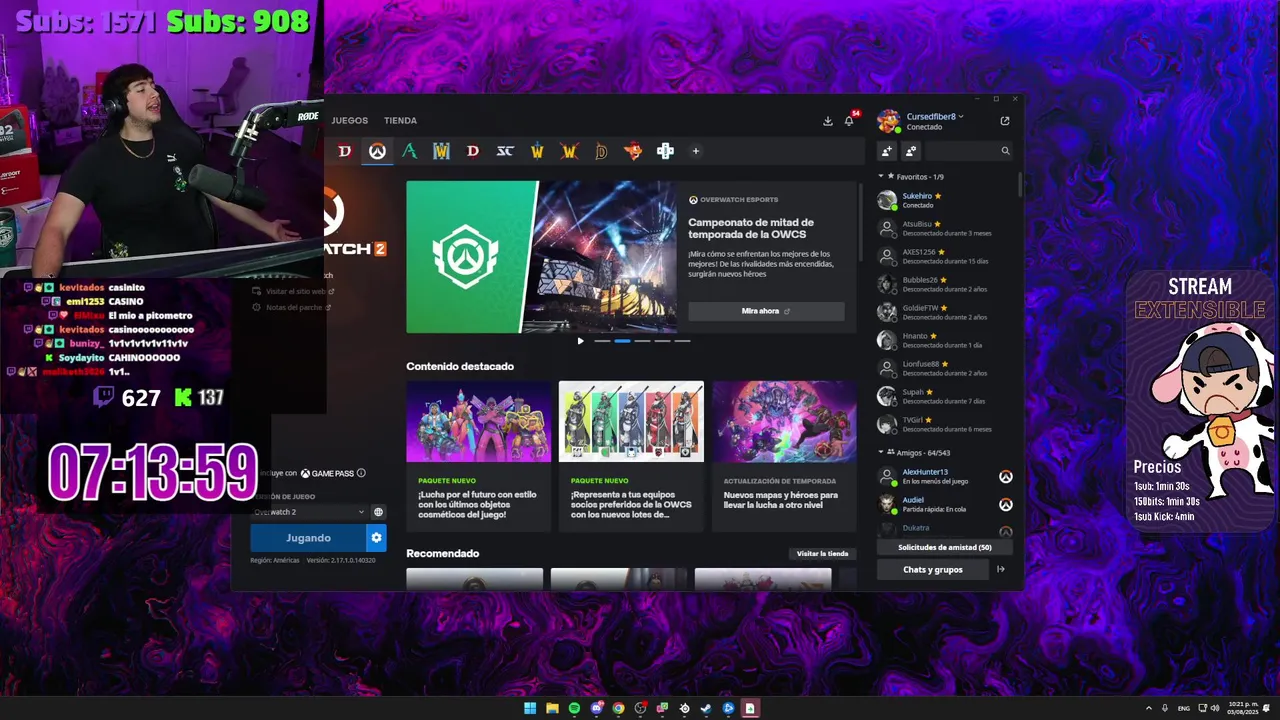The image size is (1280, 720).
Task: Select the WoW Classic crossed-swords icon
Action: [x=569, y=151]
